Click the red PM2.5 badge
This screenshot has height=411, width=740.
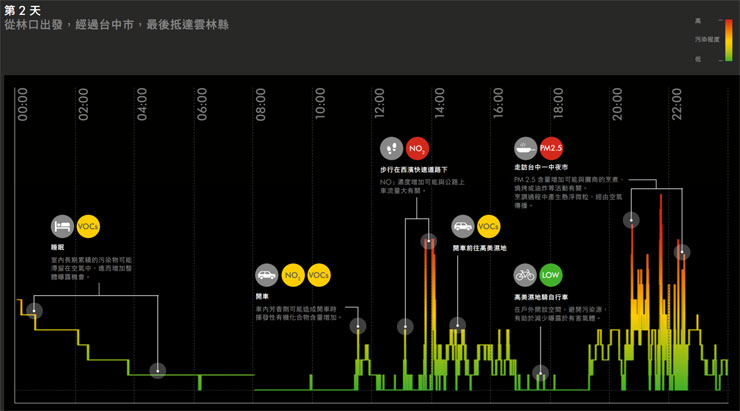pyautogui.click(x=552, y=148)
